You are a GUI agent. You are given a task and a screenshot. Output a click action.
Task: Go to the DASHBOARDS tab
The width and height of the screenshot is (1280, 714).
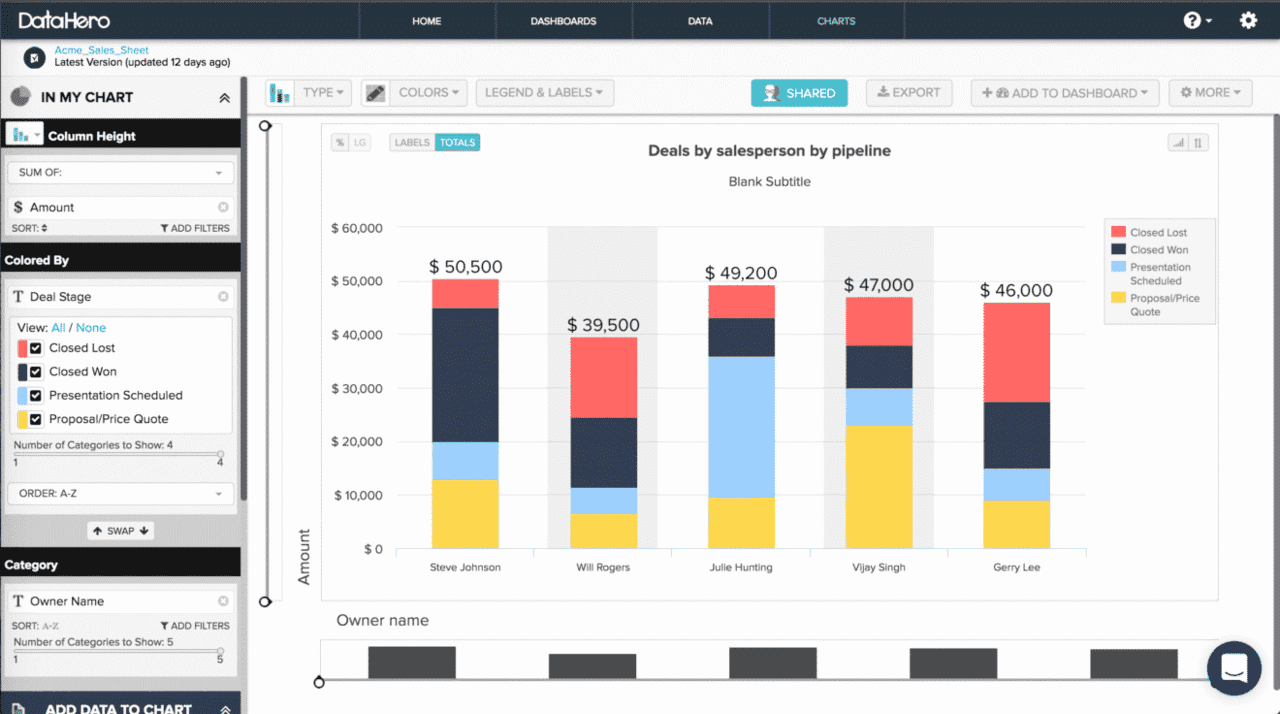563,21
